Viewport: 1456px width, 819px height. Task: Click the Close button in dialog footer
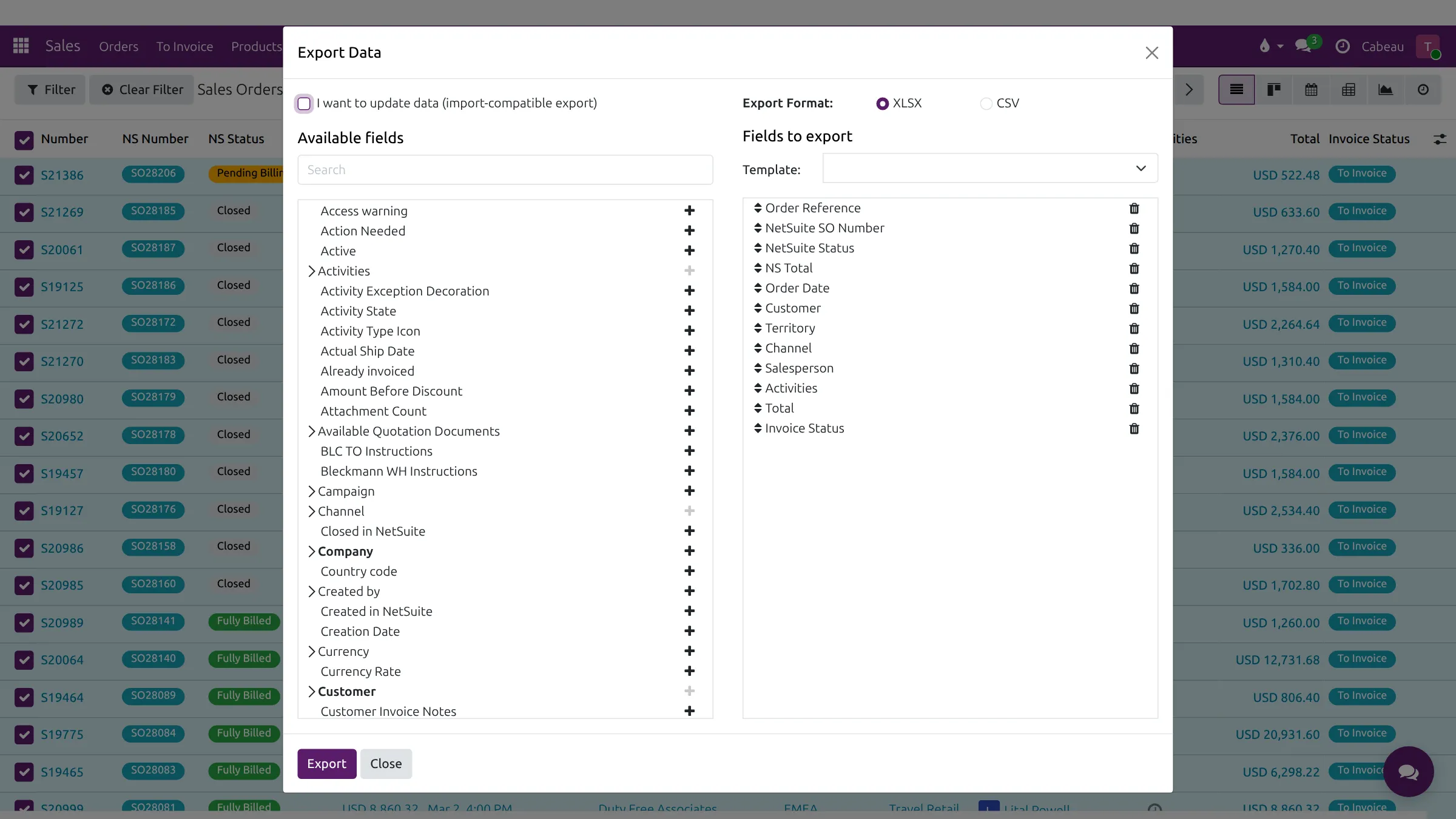click(386, 763)
